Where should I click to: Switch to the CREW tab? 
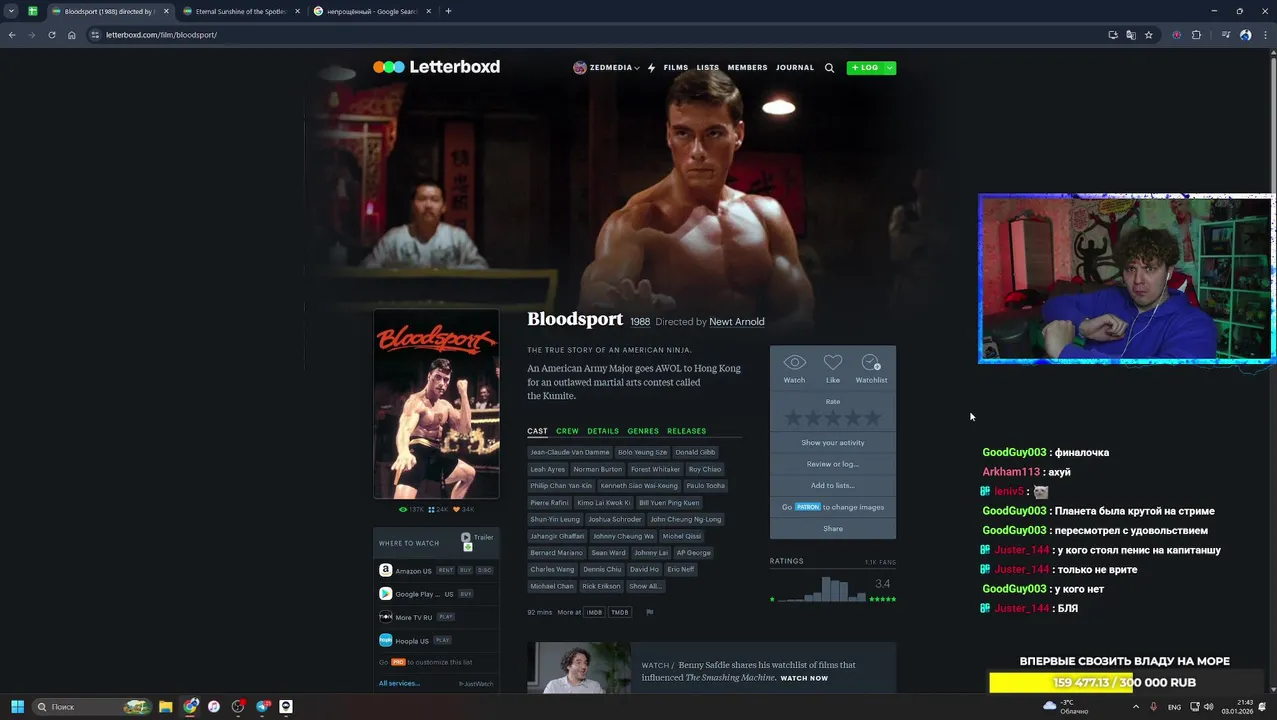pos(567,431)
